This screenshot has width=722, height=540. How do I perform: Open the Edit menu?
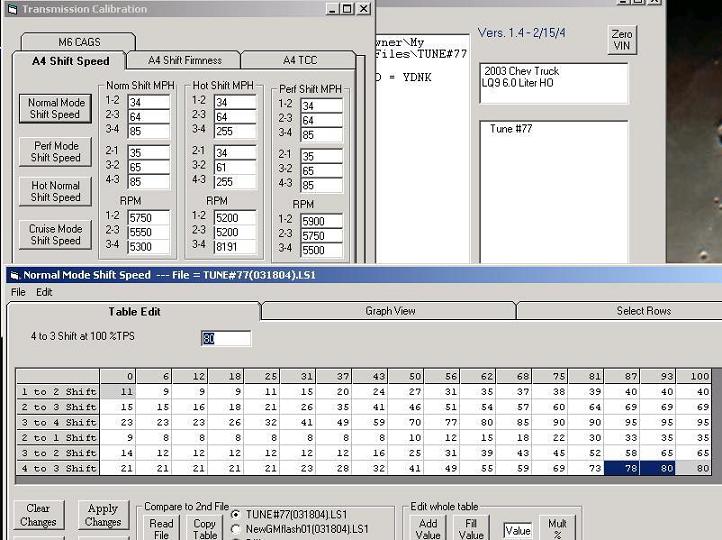tap(44, 292)
